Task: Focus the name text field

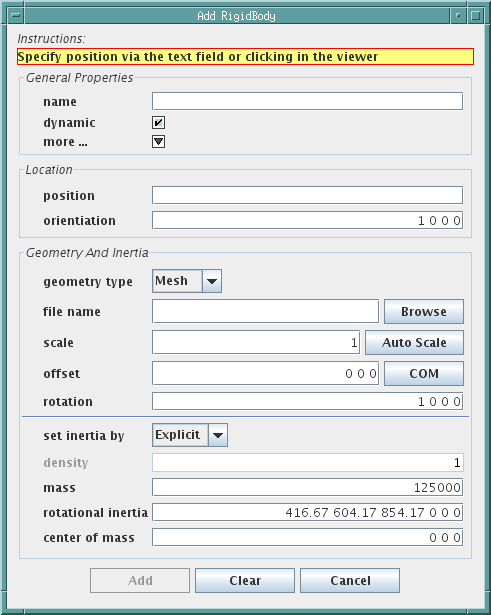Action: (307, 101)
